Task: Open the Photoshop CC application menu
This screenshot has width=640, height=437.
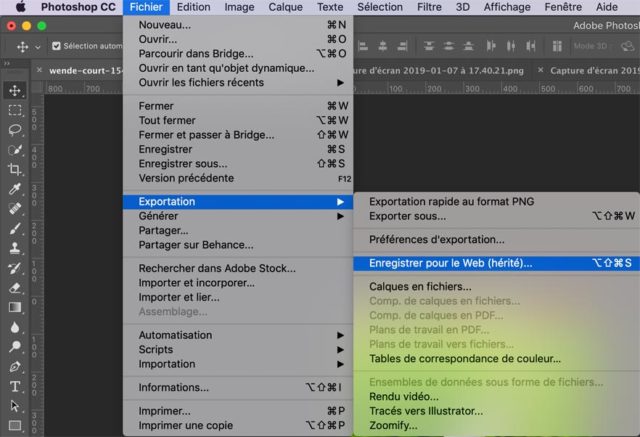Action: [x=78, y=7]
